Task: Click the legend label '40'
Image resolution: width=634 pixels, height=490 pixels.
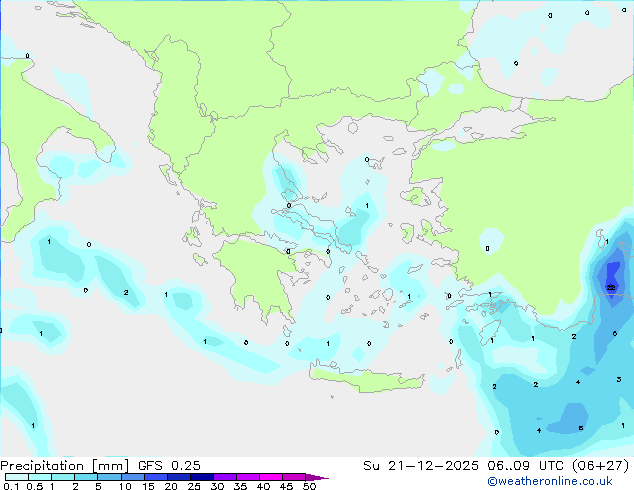Action: (263, 486)
